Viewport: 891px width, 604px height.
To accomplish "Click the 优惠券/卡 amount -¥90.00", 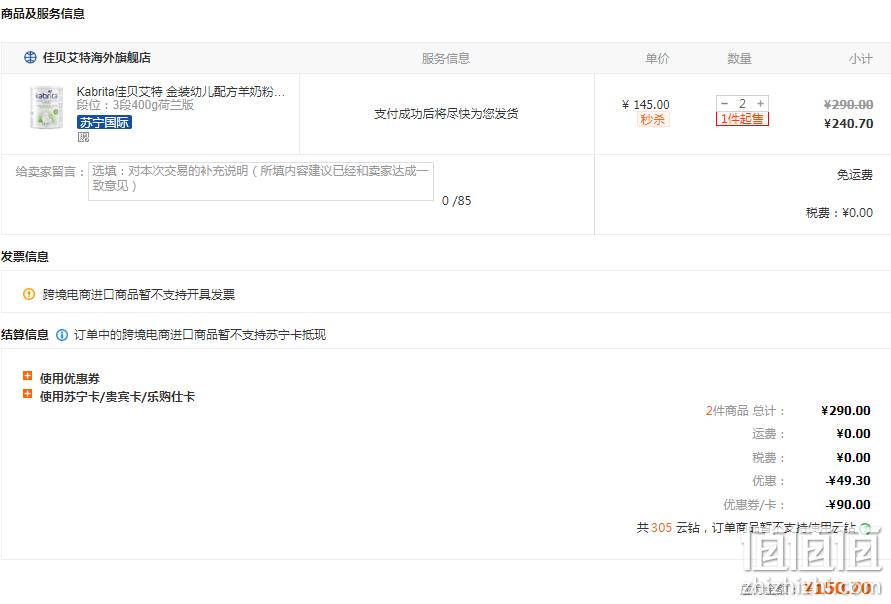I will tap(848, 505).
